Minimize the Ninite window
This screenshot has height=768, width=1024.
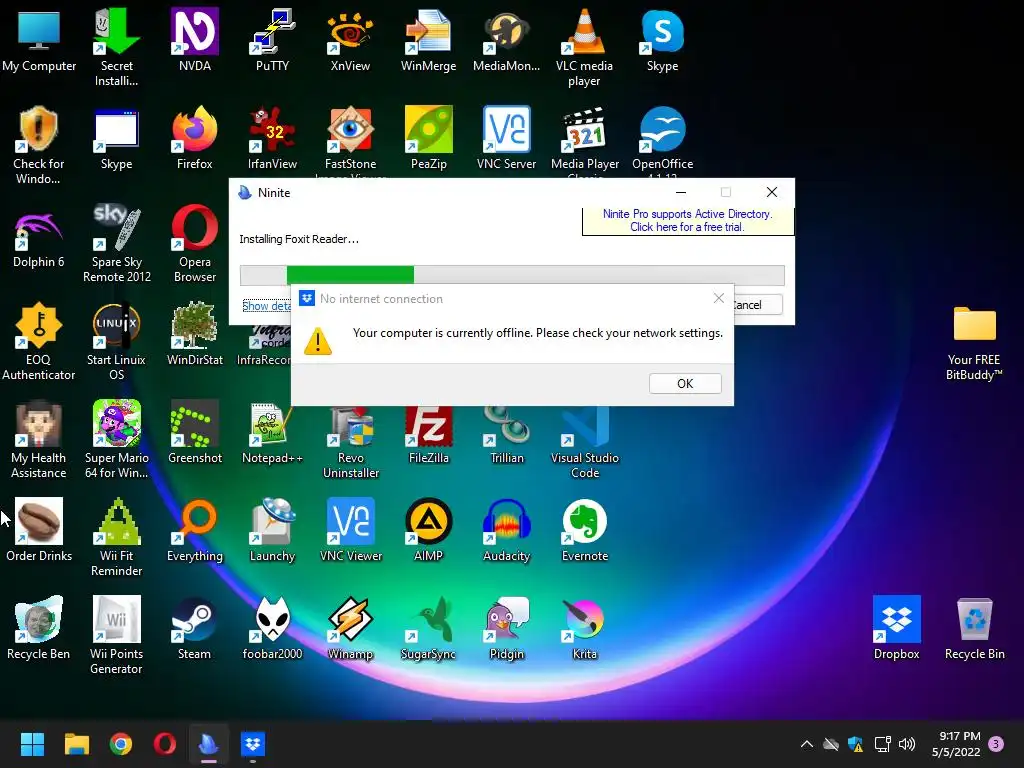(680, 192)
